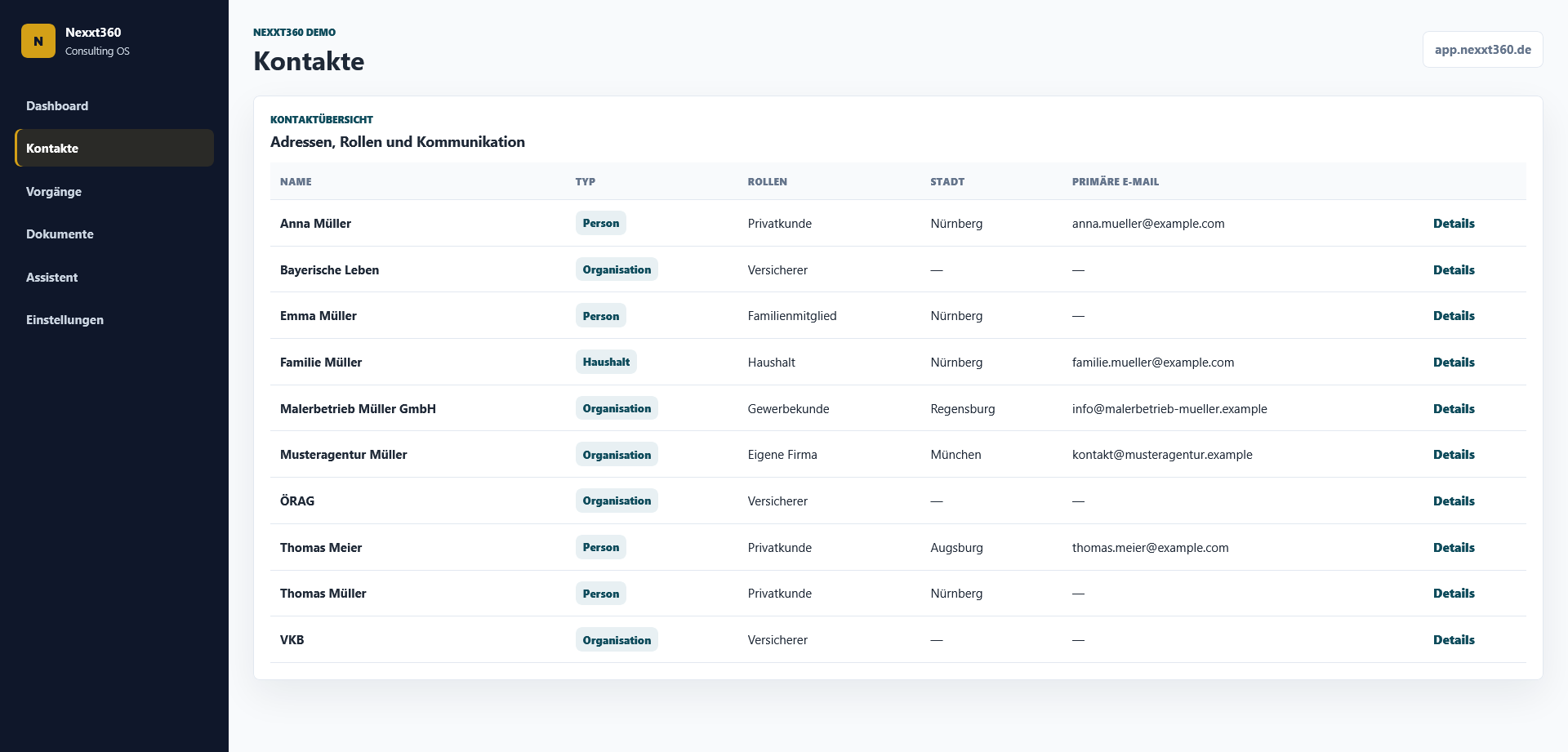The height and width of the screenshot is (752, 1568).
Task: Click thomas.meier@example.com email
Action: click(x=1150, y=548)
